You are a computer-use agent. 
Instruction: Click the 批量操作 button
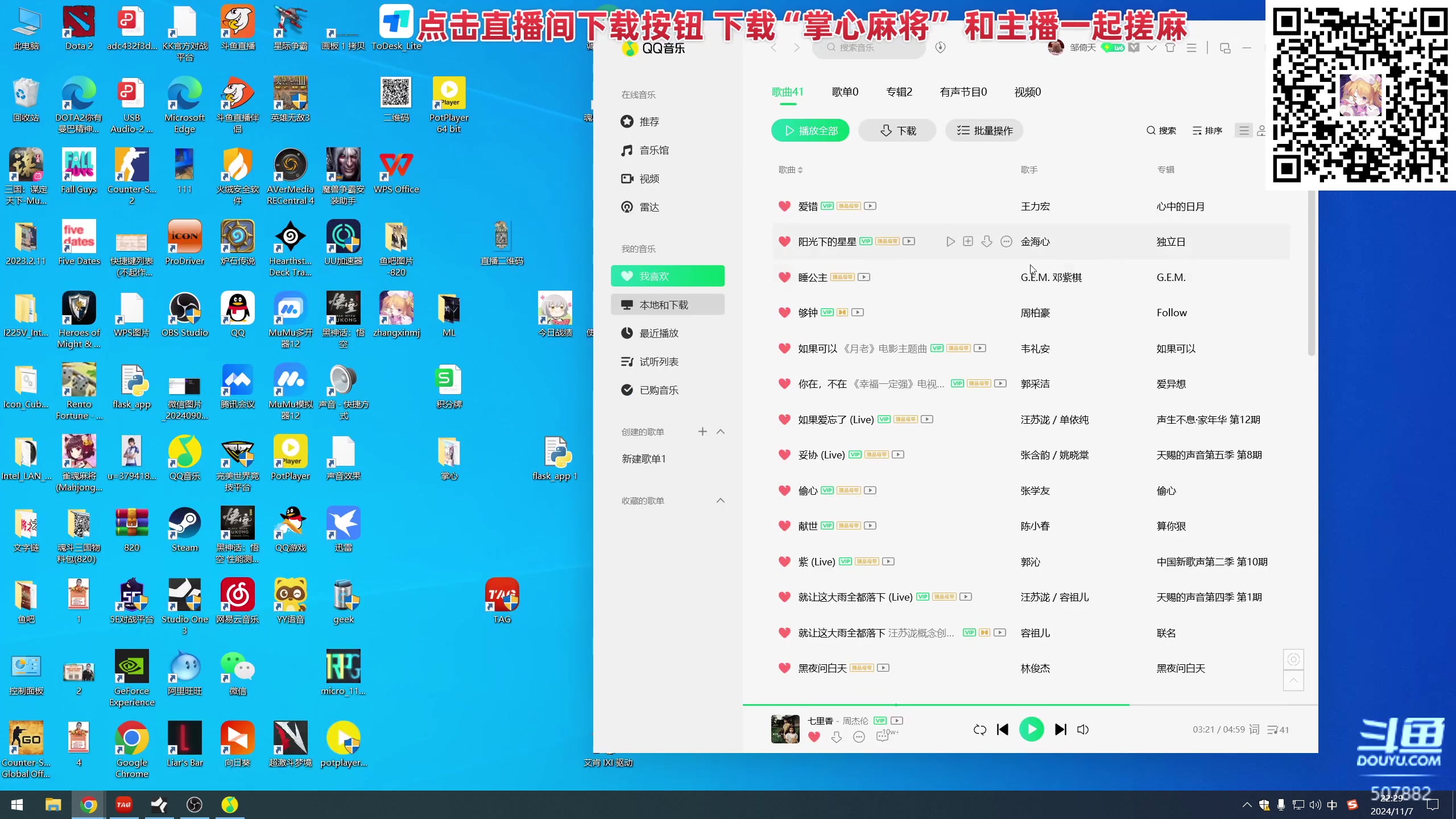(984, 130)
